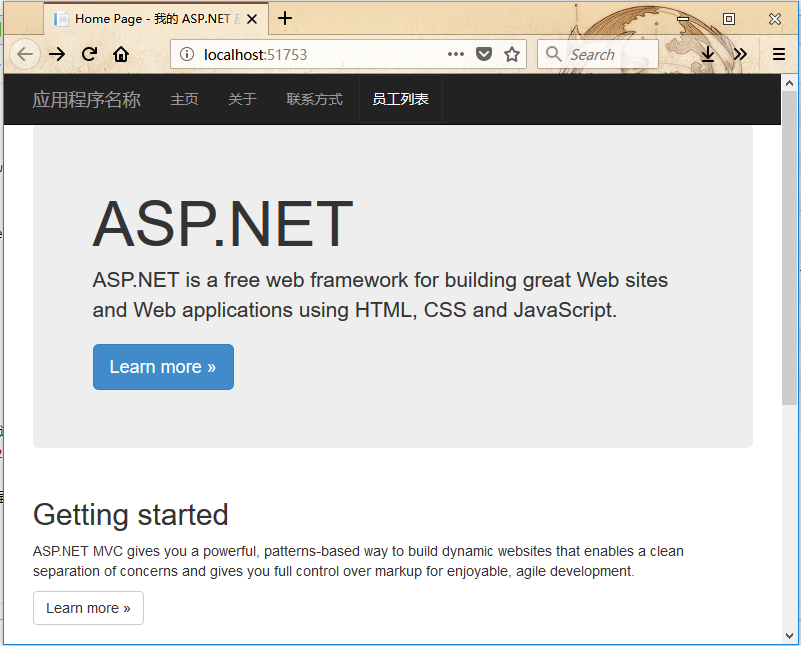Click the browser back arrow button
801x646 pixels.
point(25,54)
